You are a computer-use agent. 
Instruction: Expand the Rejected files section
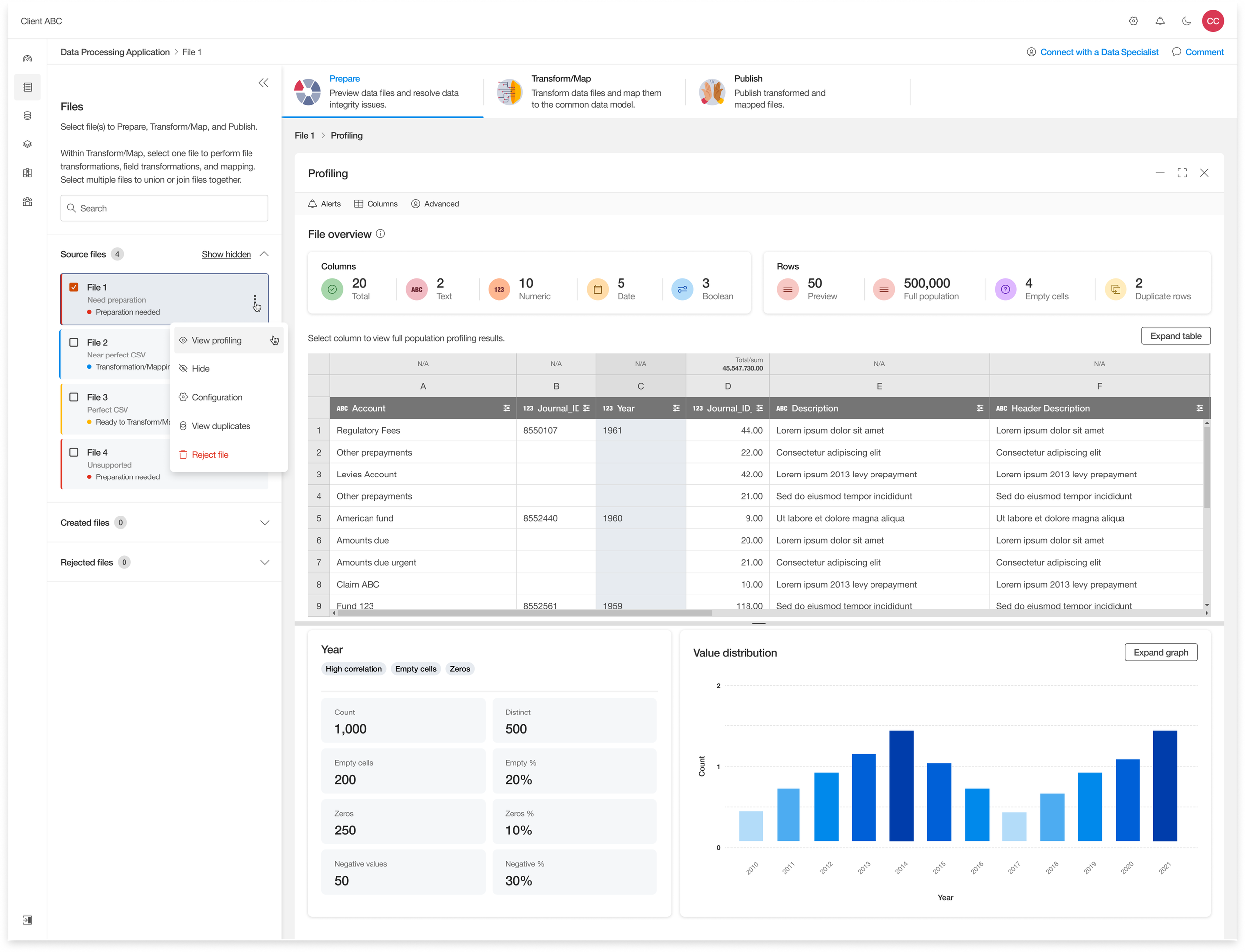(264, 562)
